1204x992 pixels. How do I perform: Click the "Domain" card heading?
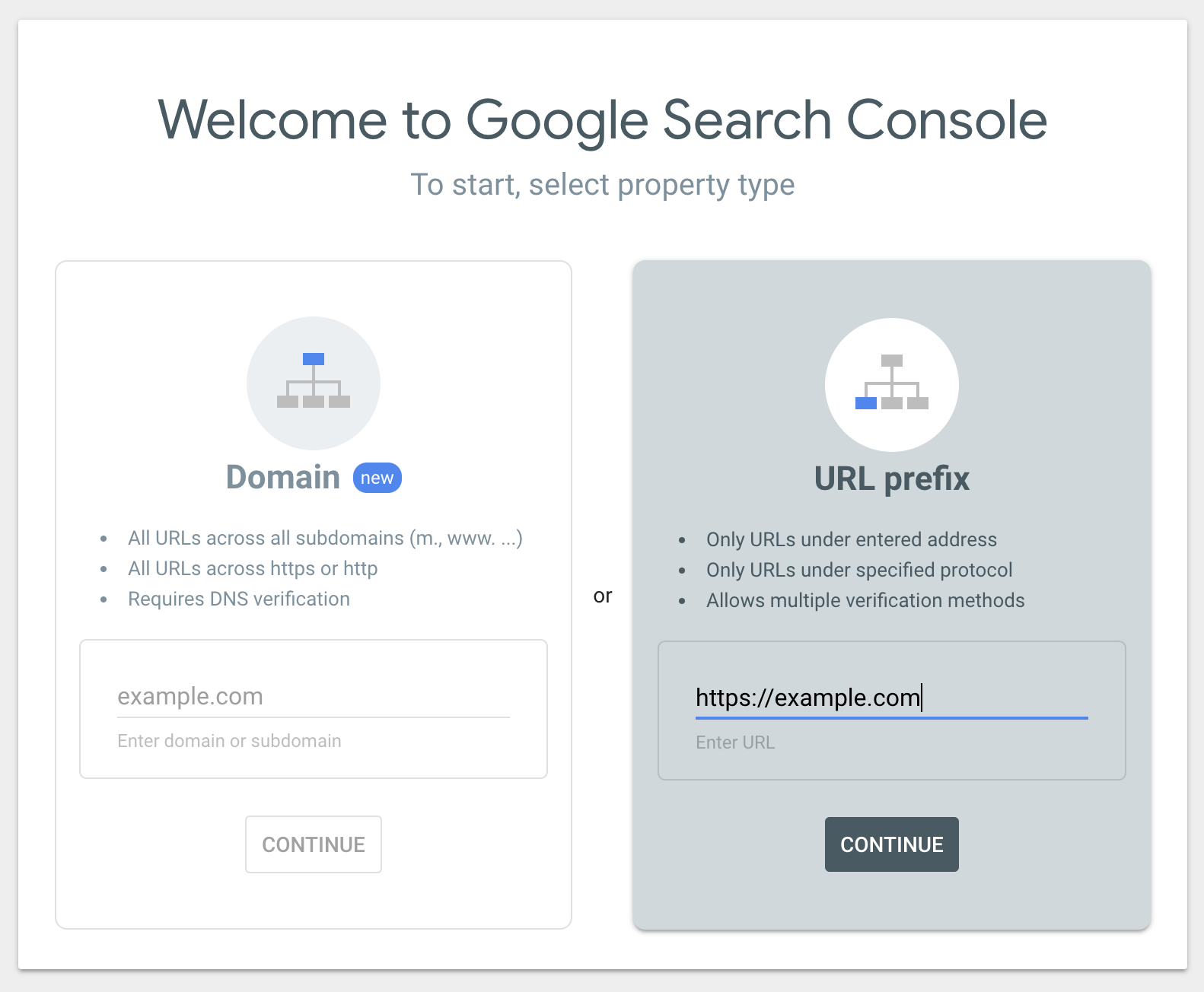pyautogui.click(x=282, y=478)
